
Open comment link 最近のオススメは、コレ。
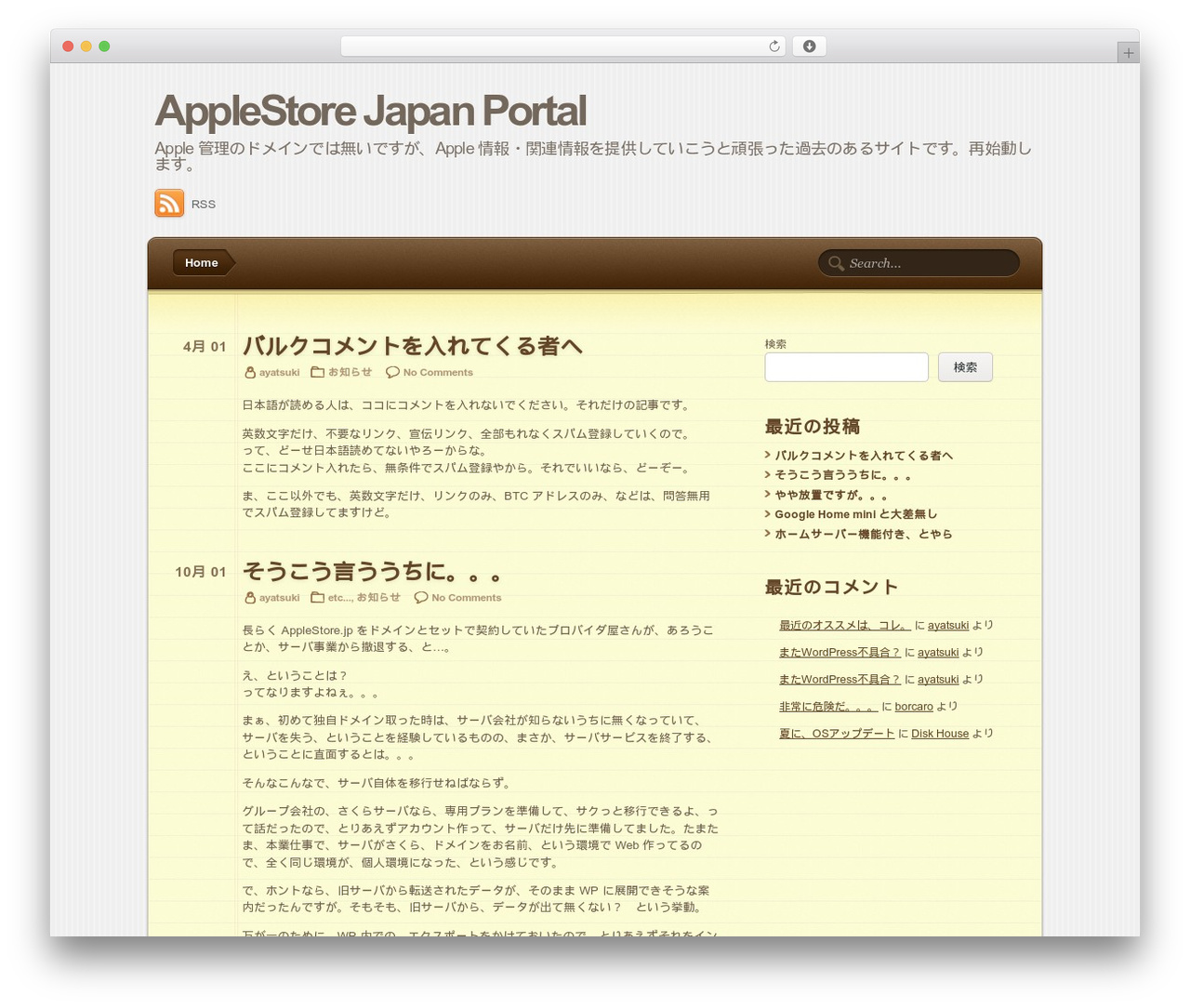pyautogui.click(x=845, y=626)
